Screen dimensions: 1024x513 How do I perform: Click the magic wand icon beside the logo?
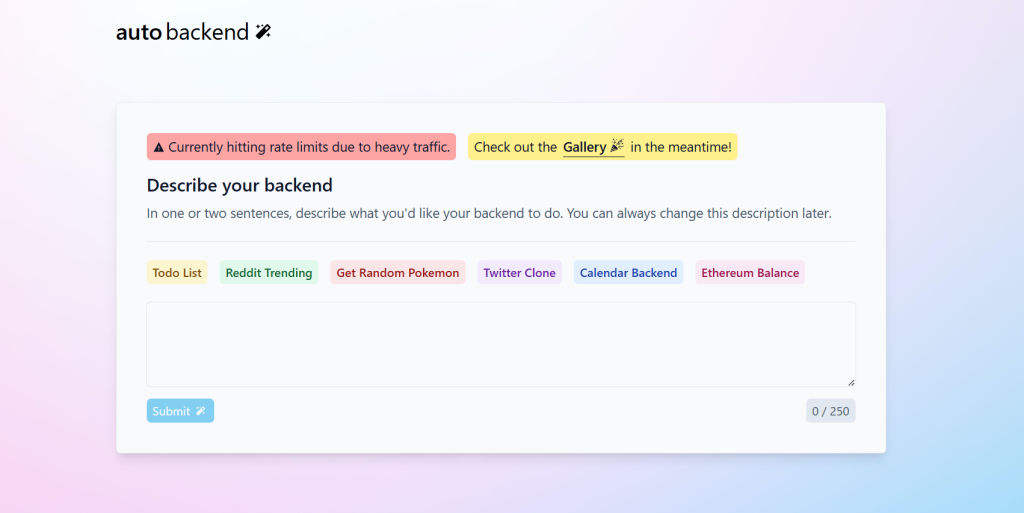pyautogui.click(x=263, y=32)
